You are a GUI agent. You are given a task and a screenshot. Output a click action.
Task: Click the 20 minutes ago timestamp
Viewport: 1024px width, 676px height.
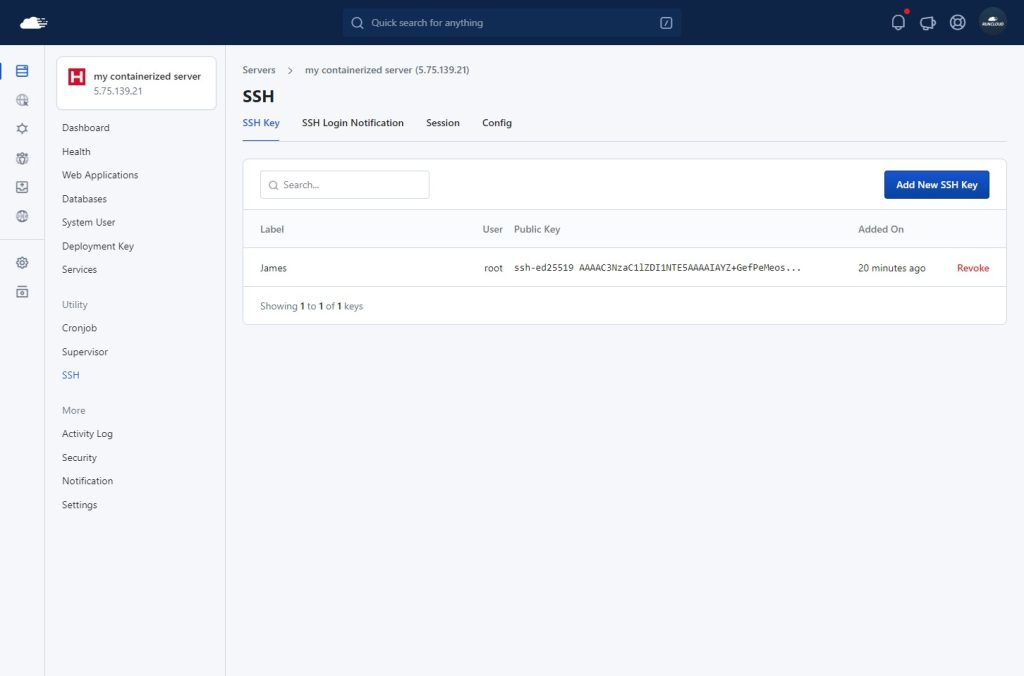coord(891,268)
